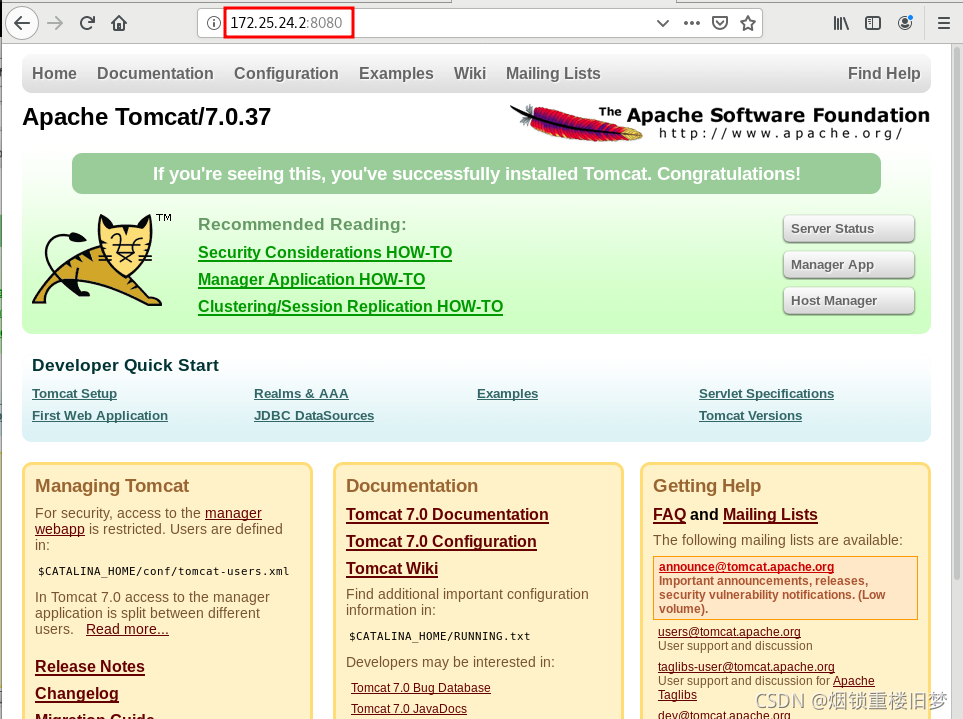
Task: Expand the address bar history dropdown arrow
Action: click(663, 23)
